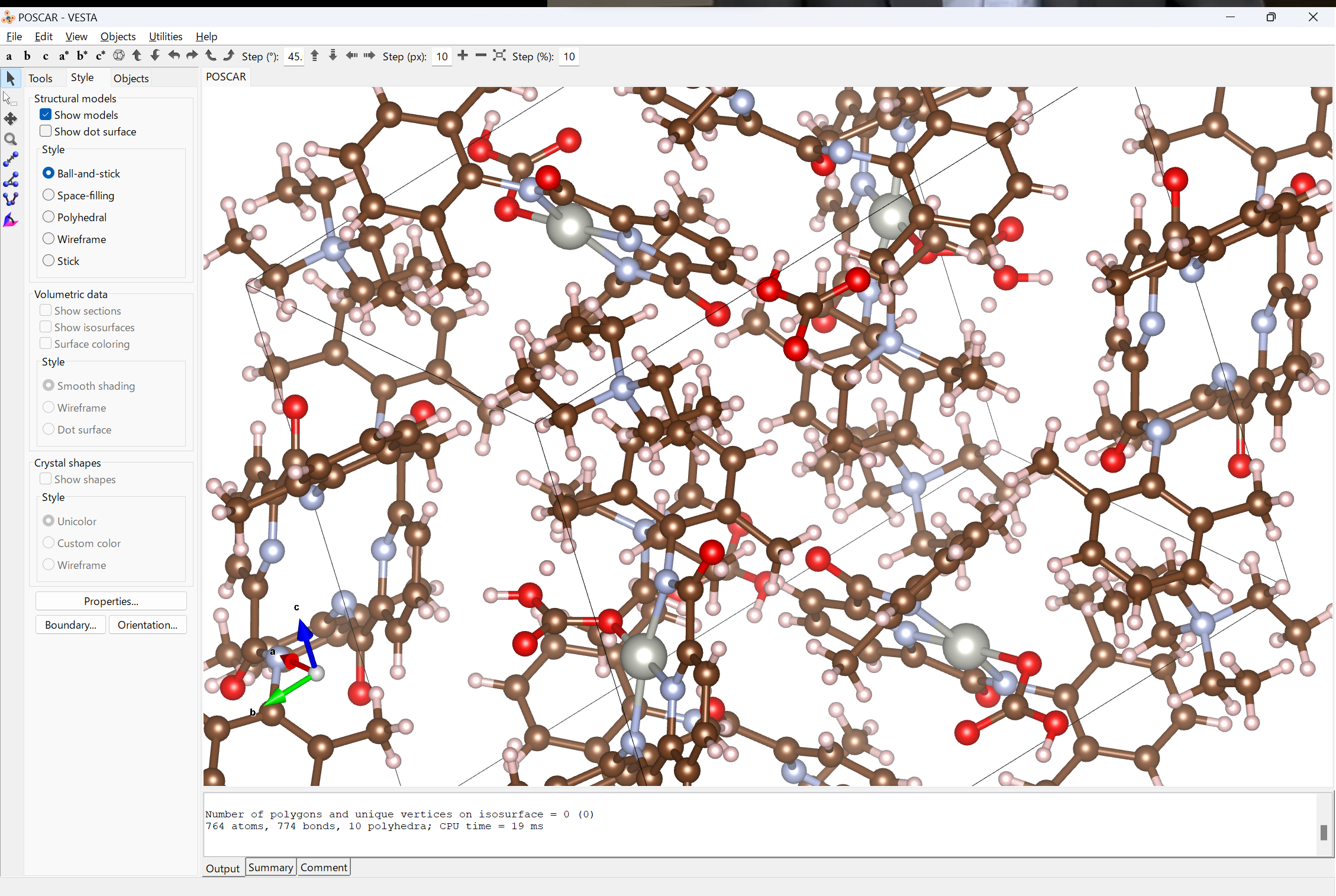This screenshot has width=1336, height=896.
Task: Uncheck the Show models checkbox
Action: pos(46,115)
